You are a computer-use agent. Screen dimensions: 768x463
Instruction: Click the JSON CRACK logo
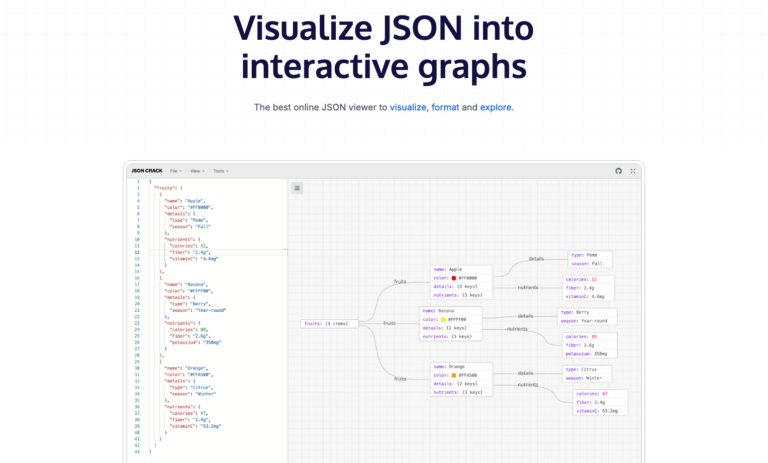pyautogui.click(x=147, y=171)
